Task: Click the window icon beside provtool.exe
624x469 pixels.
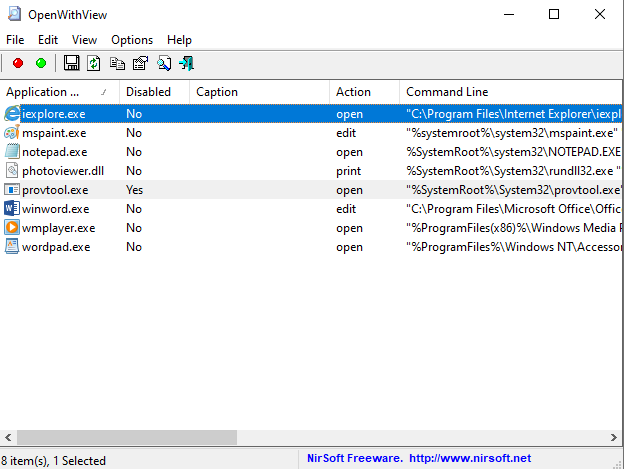Action: (12, 190)
